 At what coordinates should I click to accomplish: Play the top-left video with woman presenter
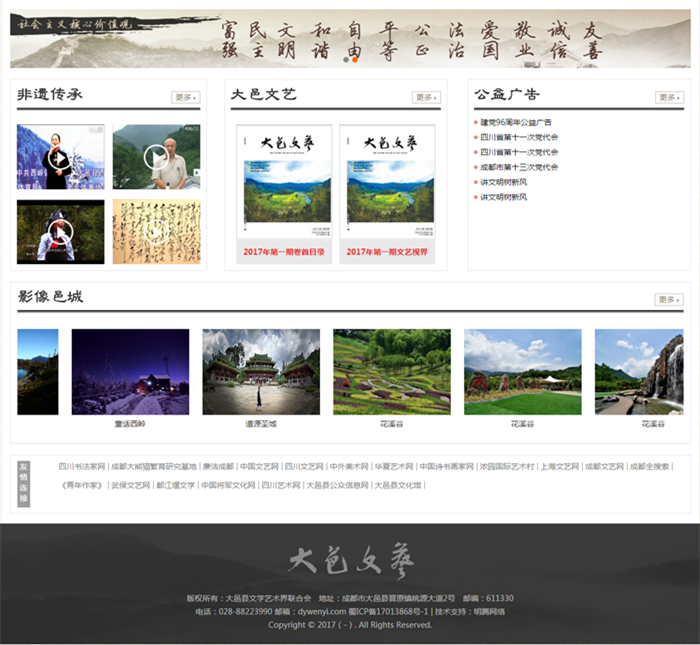coord(60,157)
